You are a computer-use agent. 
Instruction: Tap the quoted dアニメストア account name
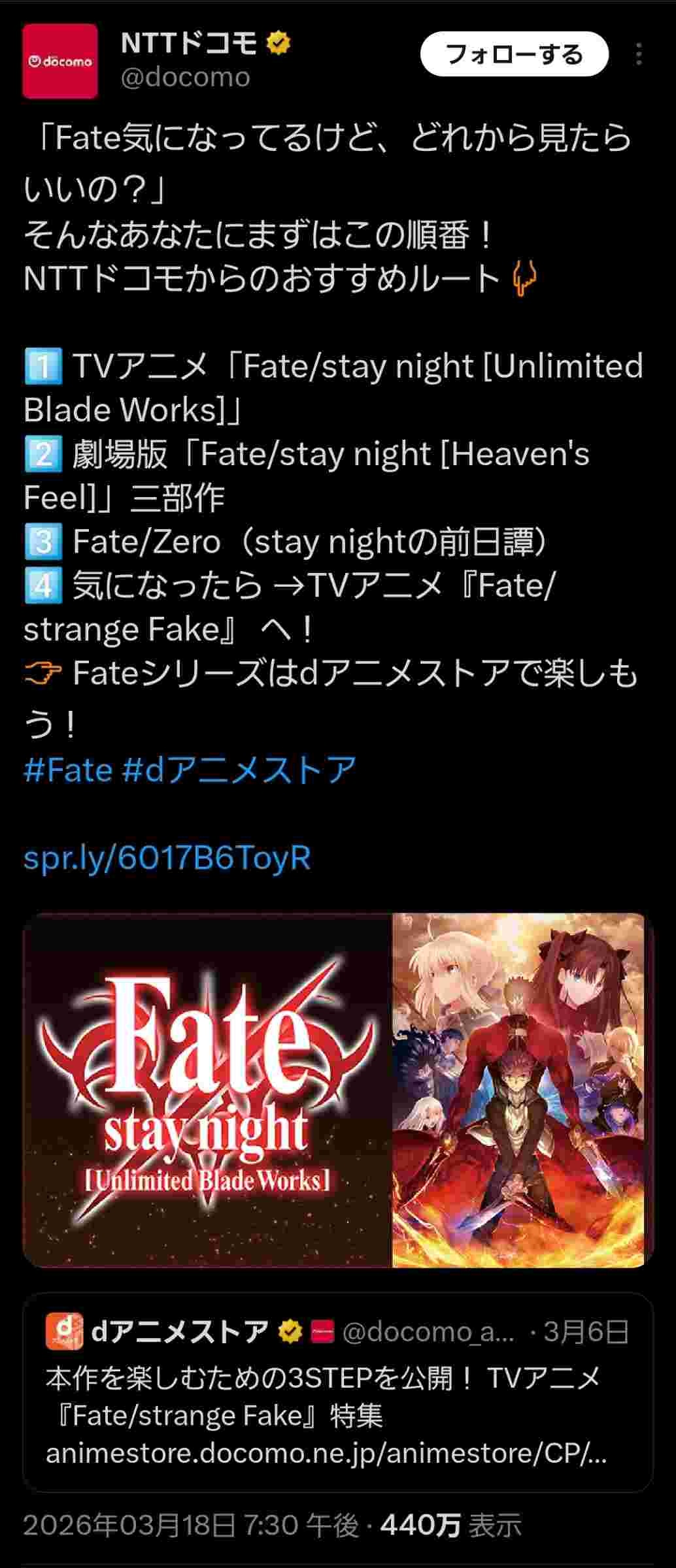pyautogui.click(x=180, y=1331)
